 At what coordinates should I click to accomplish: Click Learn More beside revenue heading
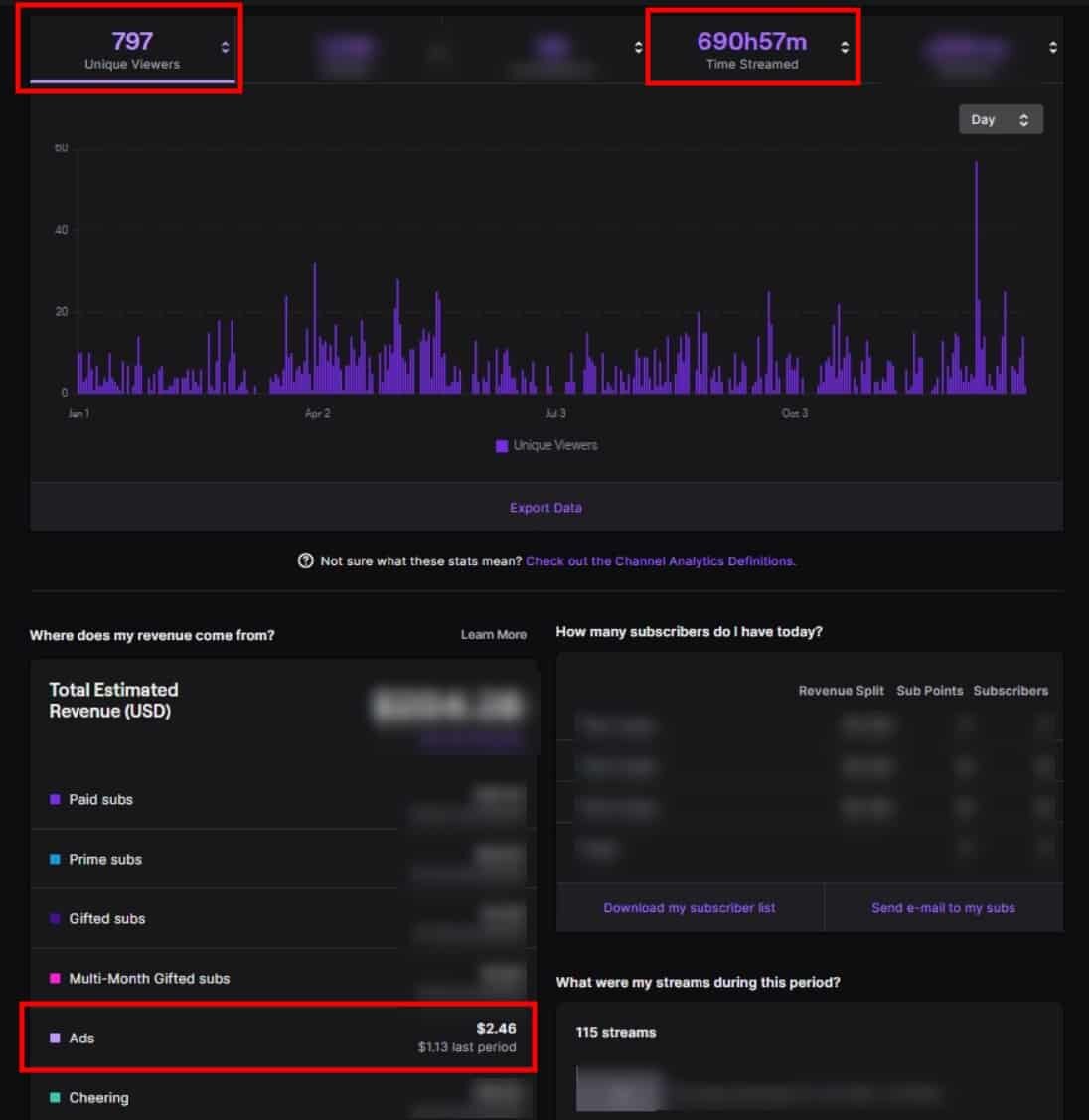tap(493, 635)
